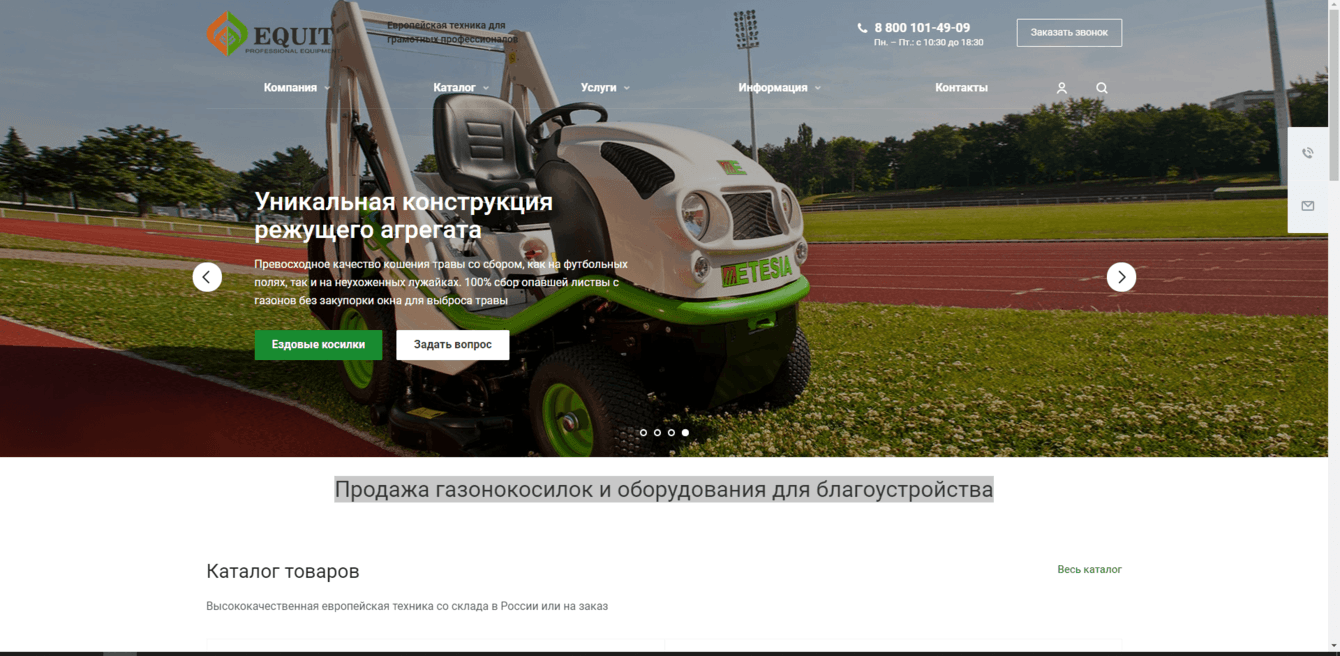Image resolution: width=1340 pixels, height=656 pixels.
Task: Open the Контакты menu item
Action: point(961,88)
